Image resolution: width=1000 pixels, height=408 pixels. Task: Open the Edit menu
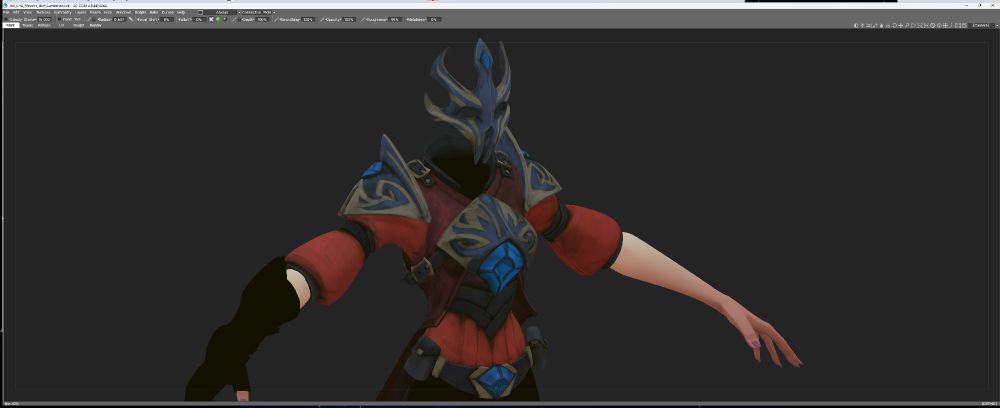[x=16, y=12]
